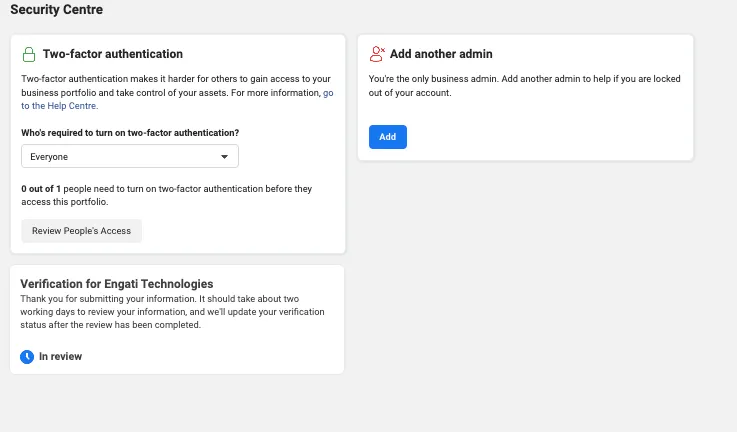Click the Verification for Engati Technologies heading
This screenshot has width=737, height=432.
click(117, 284)
